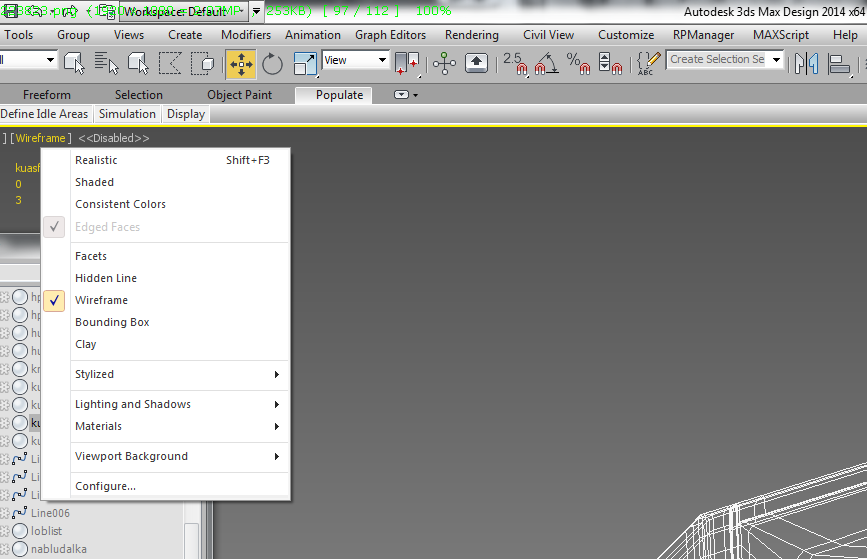
Task: Click the Create Selection Set input field
Action: 716,60
